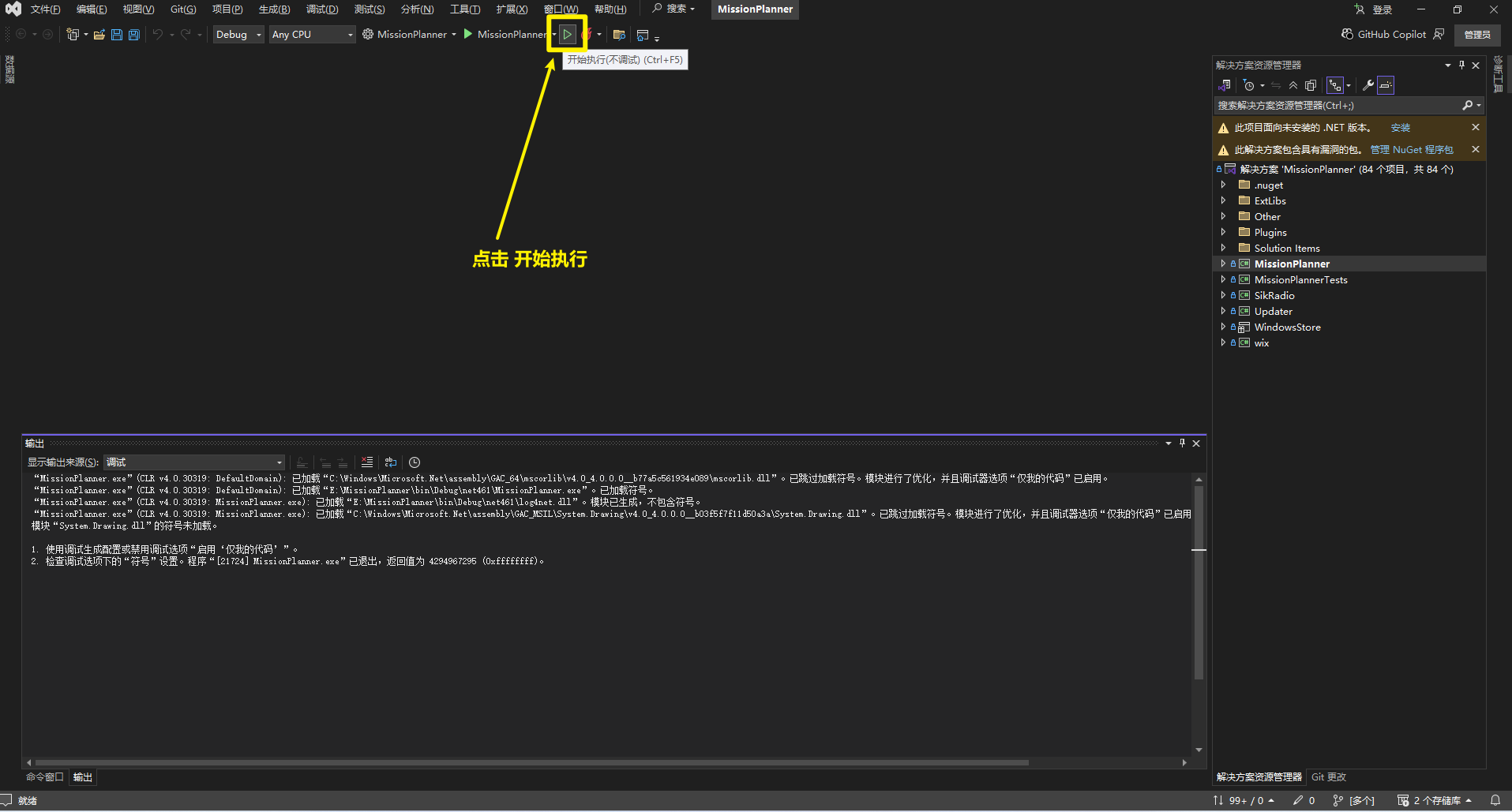Open the Any CPU platform dropdown

[312, 35]
